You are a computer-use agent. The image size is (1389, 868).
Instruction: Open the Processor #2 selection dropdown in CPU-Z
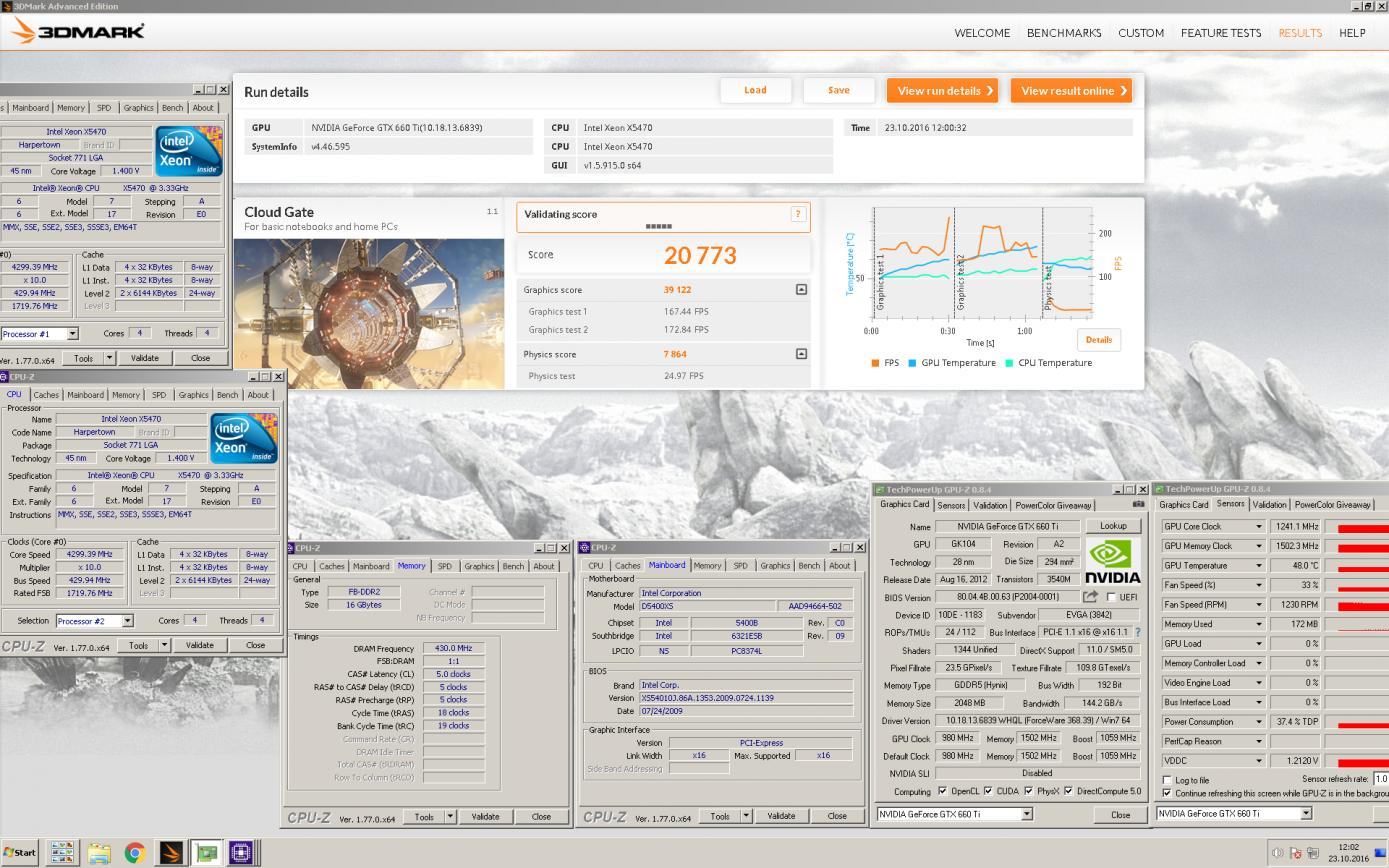click(127, 620)
